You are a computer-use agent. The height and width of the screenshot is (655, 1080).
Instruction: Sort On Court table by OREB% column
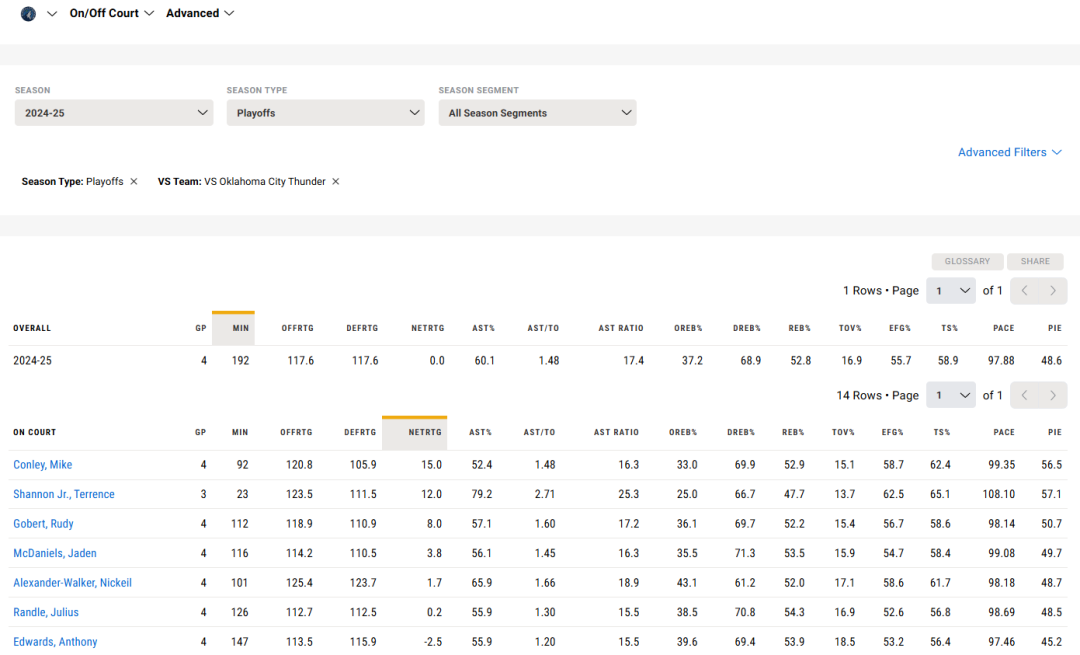(683, 433)
